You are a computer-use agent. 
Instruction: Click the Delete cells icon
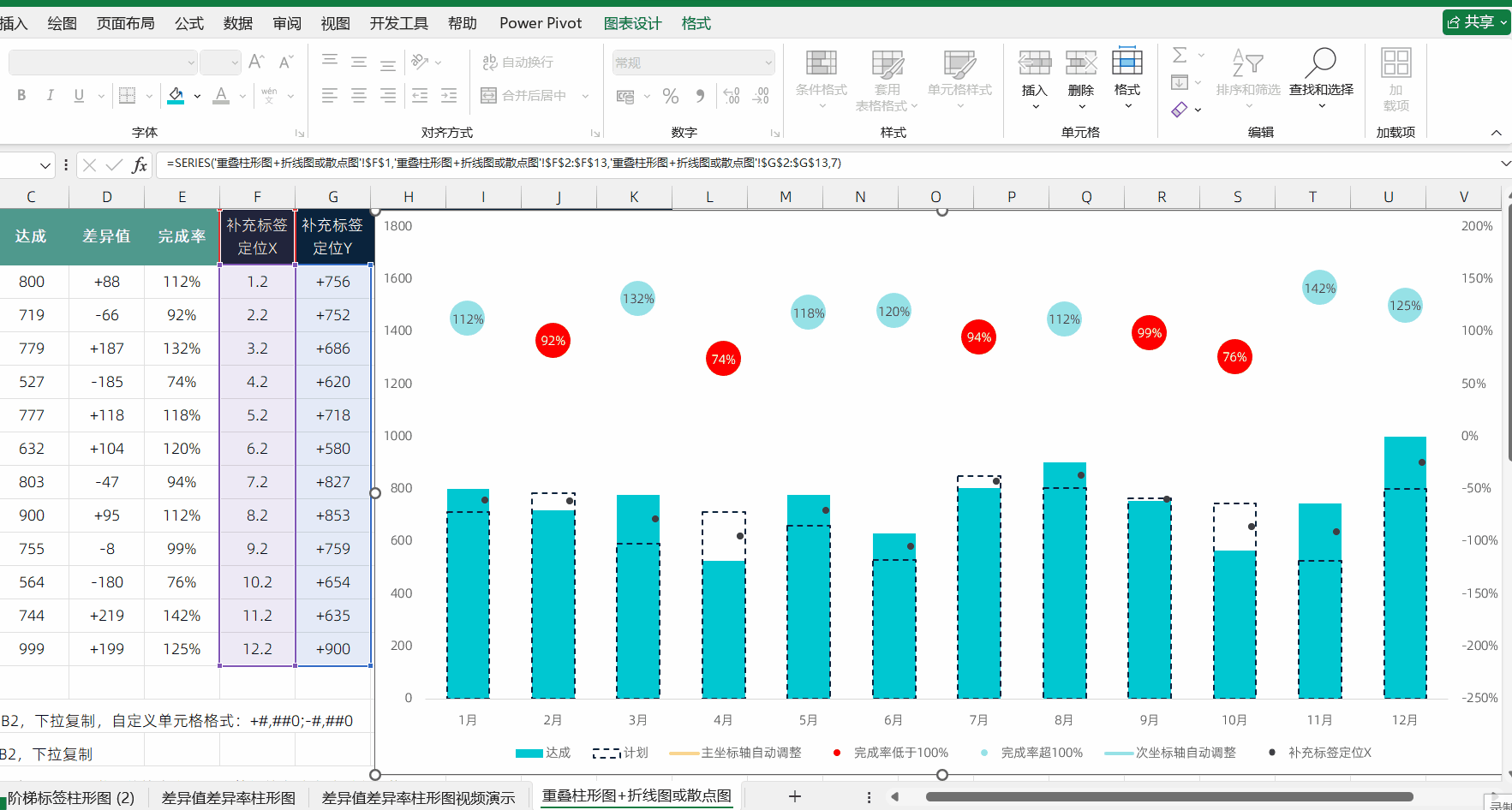pos(1080,63)
